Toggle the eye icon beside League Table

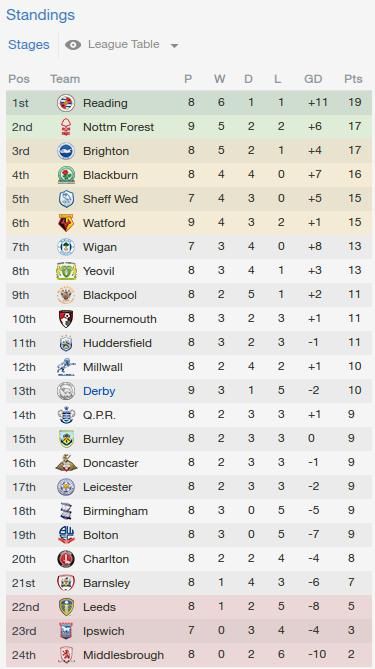tap(73, 45)
